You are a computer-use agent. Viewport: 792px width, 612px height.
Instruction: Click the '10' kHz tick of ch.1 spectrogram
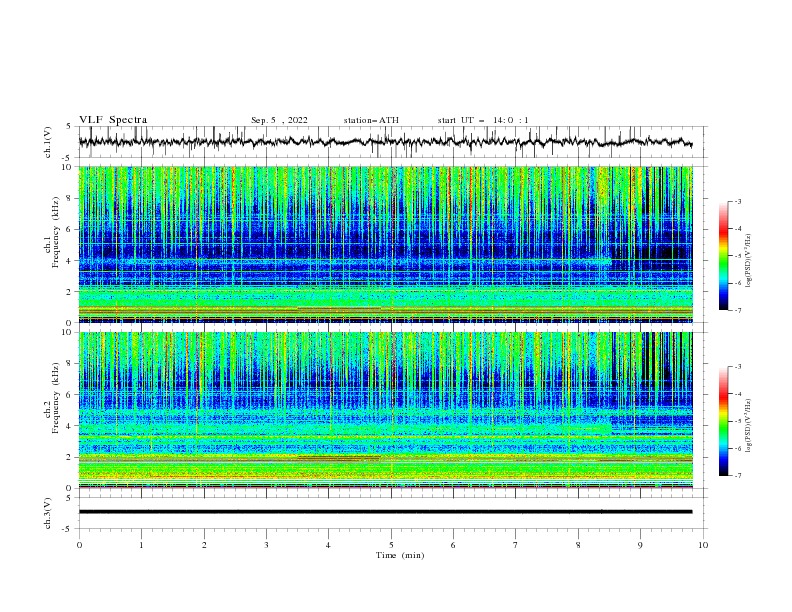click(x=69, y=167)
